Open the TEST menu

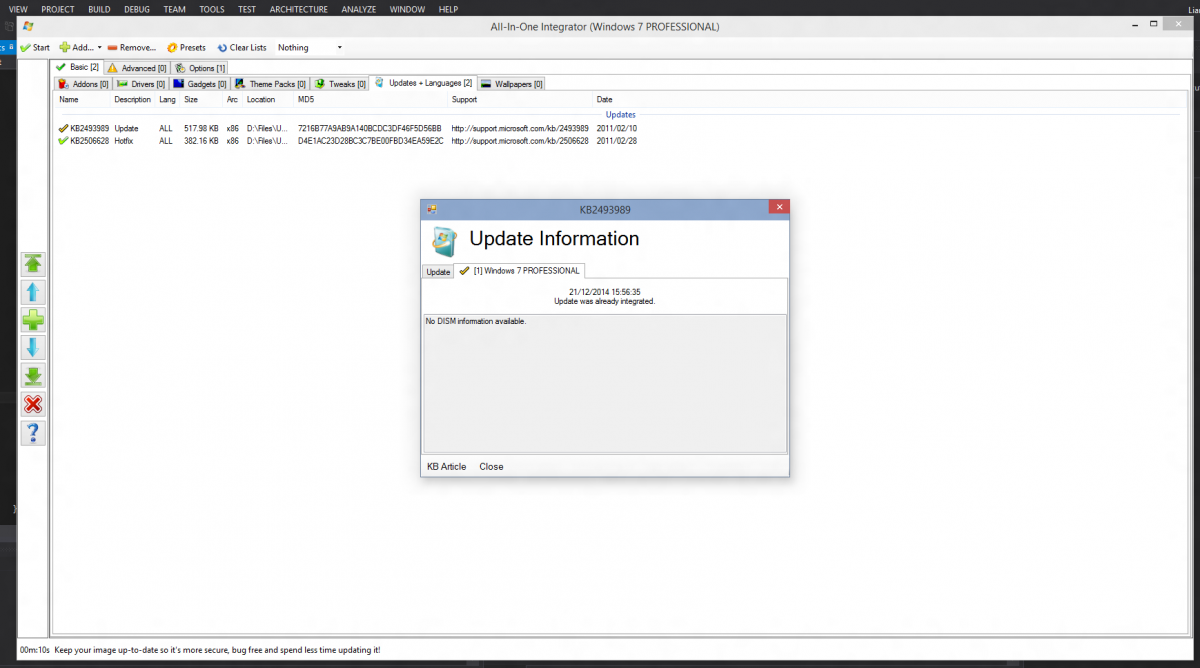click(x=246, y=9)
